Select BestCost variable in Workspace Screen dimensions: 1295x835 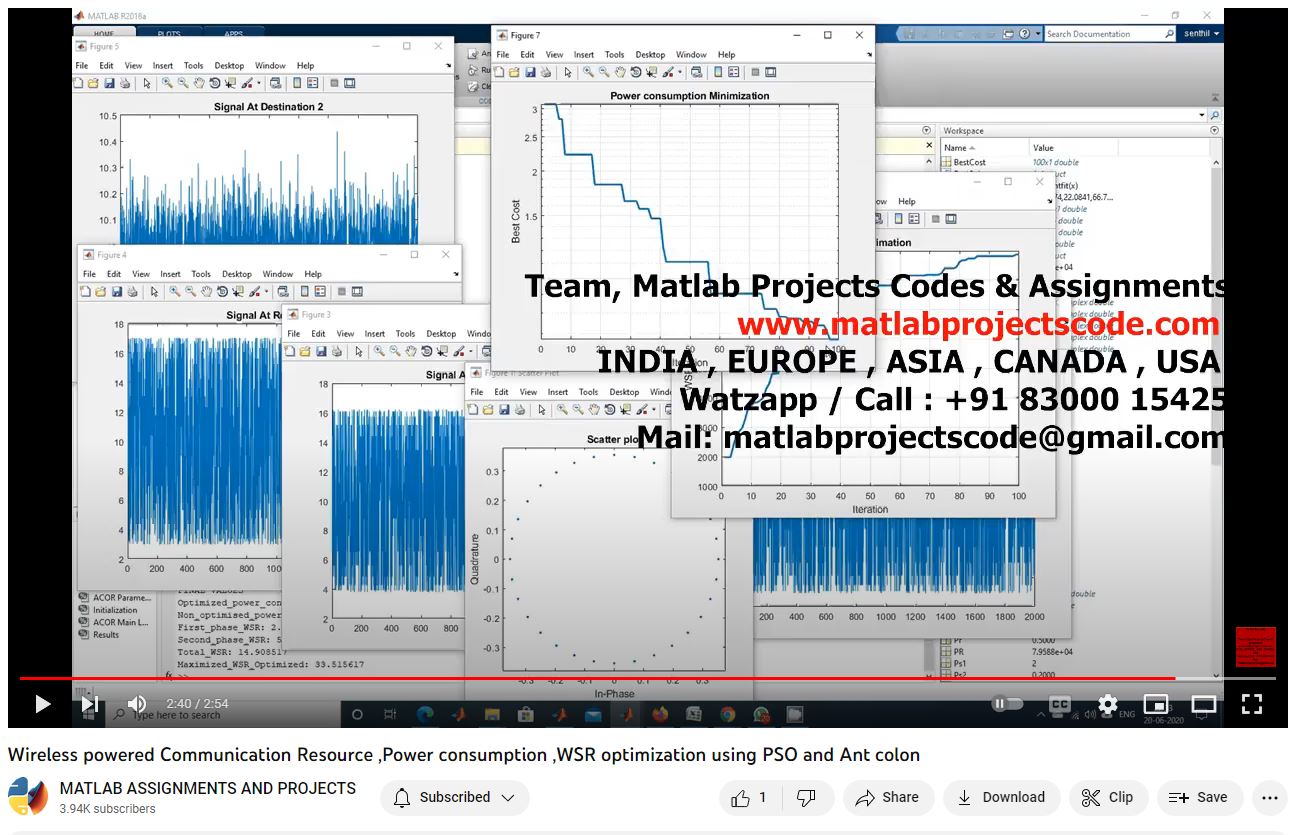tap(969, 162)
